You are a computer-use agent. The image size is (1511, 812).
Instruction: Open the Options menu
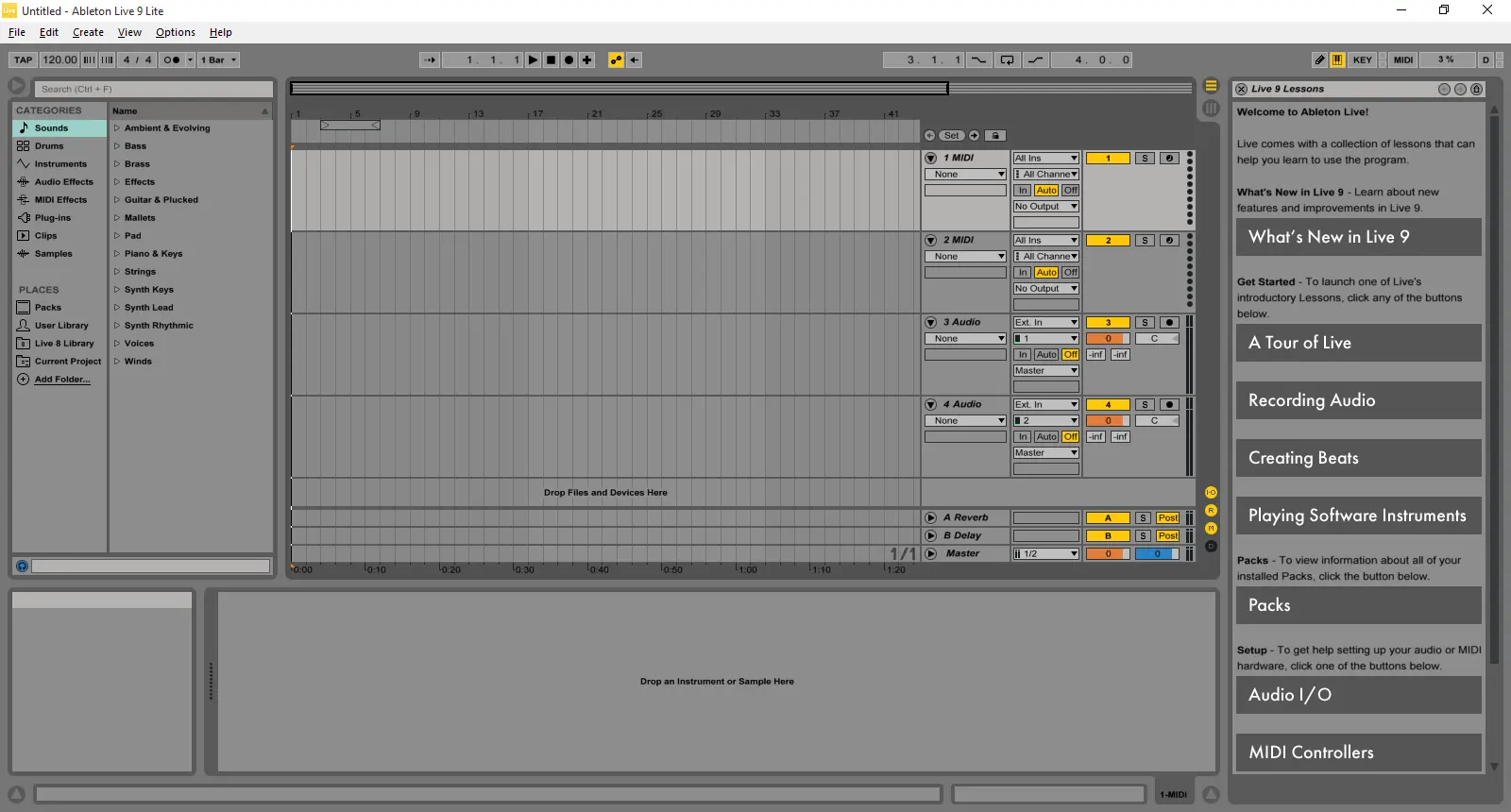coord(176,32)
